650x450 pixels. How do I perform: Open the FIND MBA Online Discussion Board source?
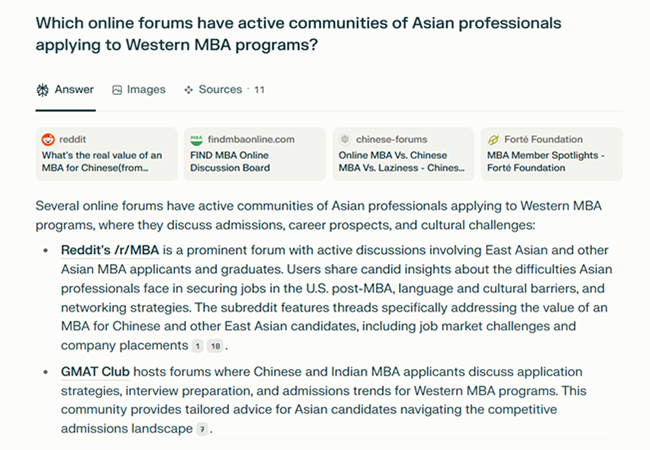coord(254,161)
